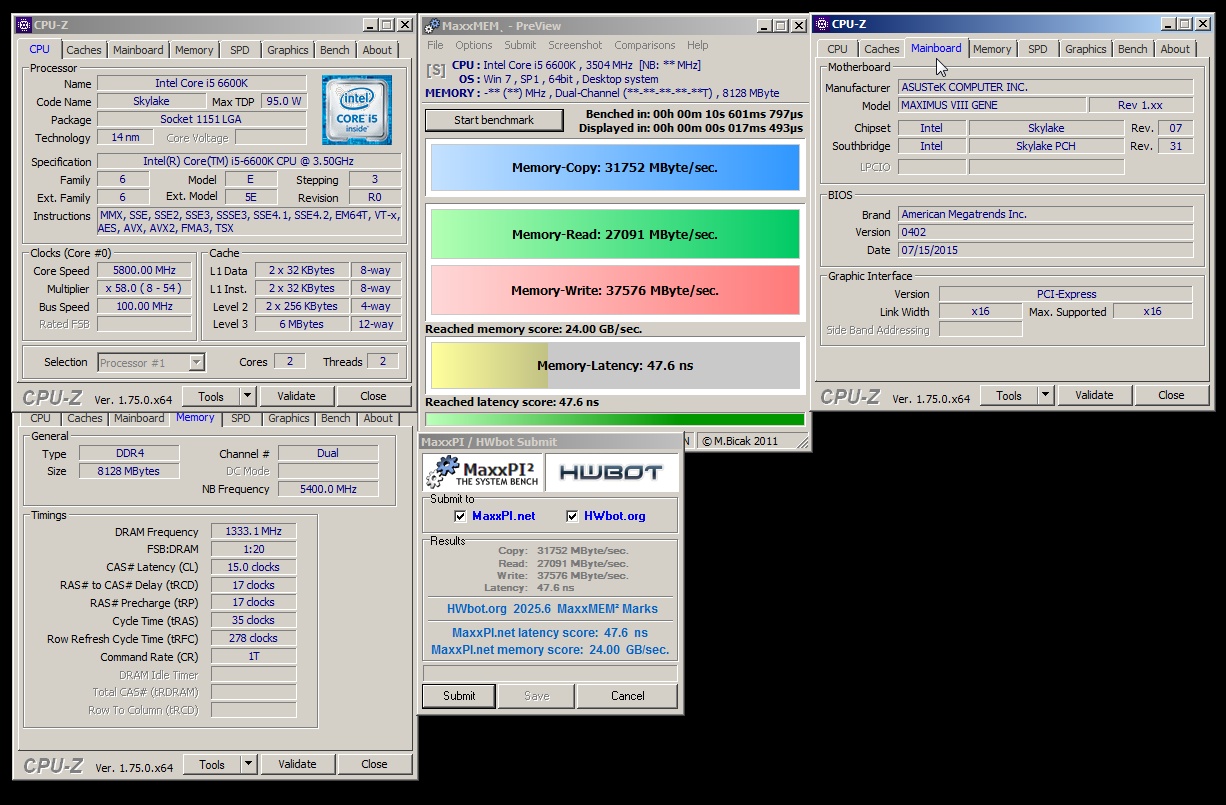Switch to Bench tab in right CPU-Z window
Image resolution: width=1226 pixels, height=805 pixels.
tap(1133, 49)
